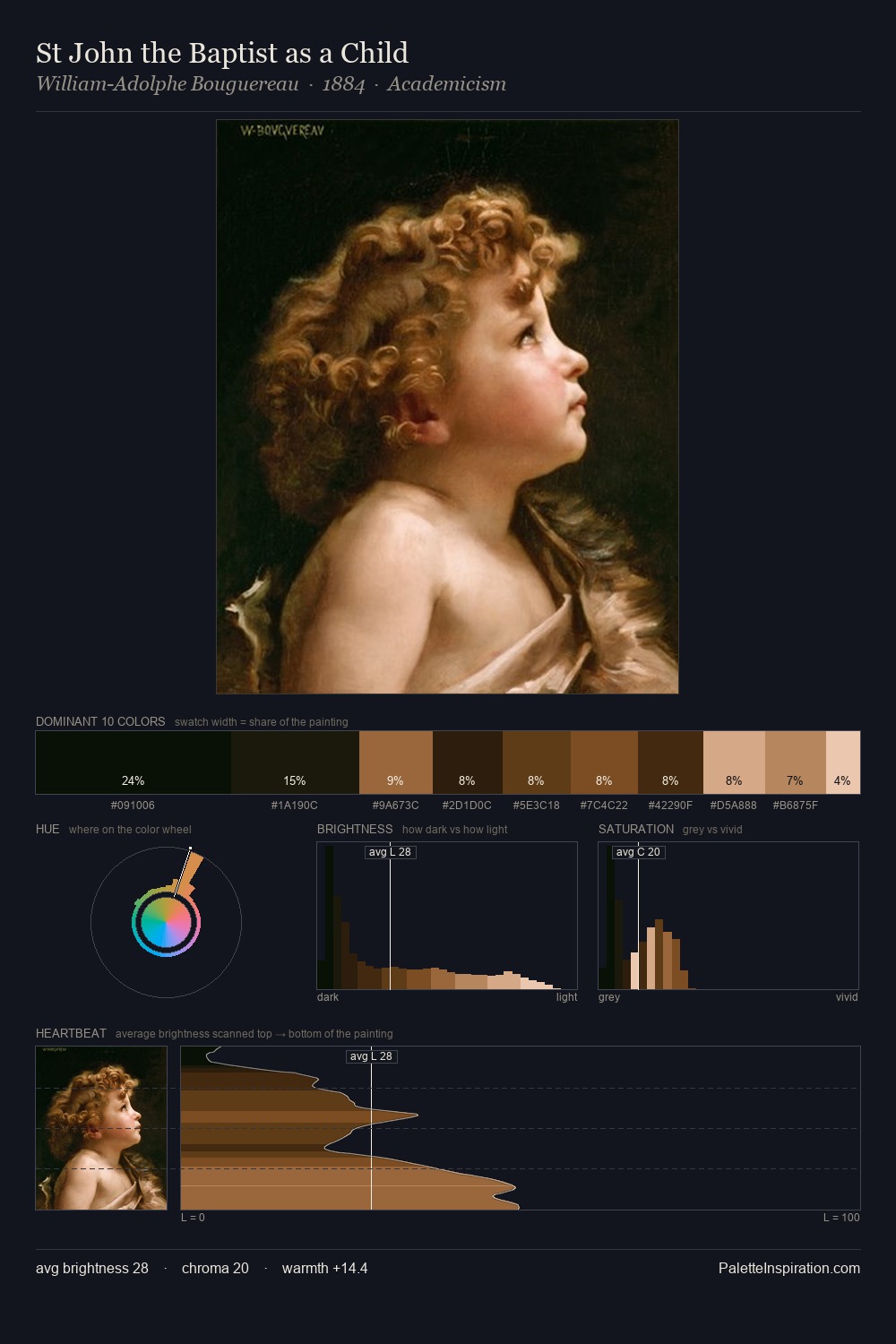Screen dimensions: 896x1344
Task: Select the 8% swatch #2D1D0C
Action: click(468, 762)
